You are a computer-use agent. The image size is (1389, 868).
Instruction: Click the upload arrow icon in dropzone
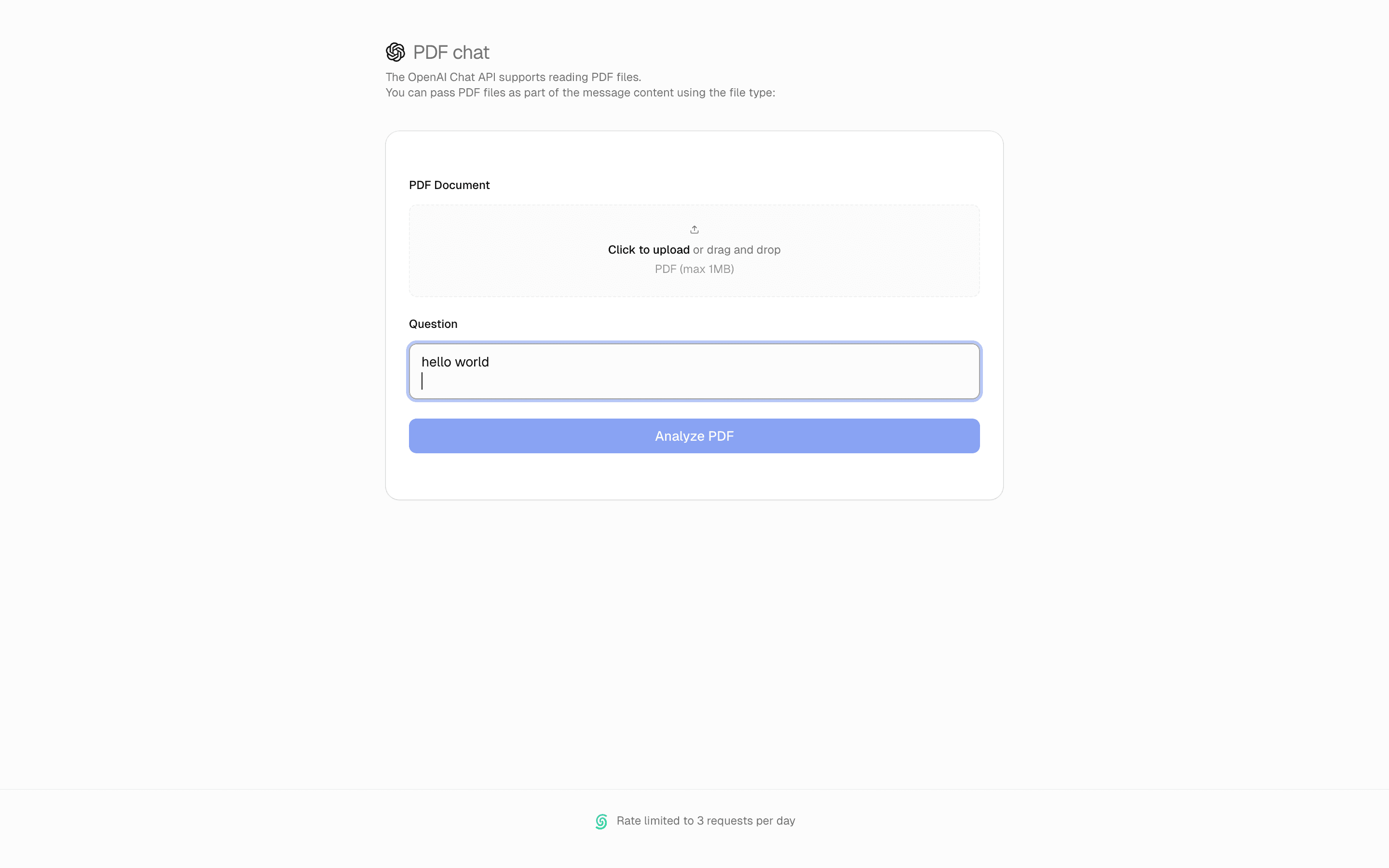tap(694, 230)
